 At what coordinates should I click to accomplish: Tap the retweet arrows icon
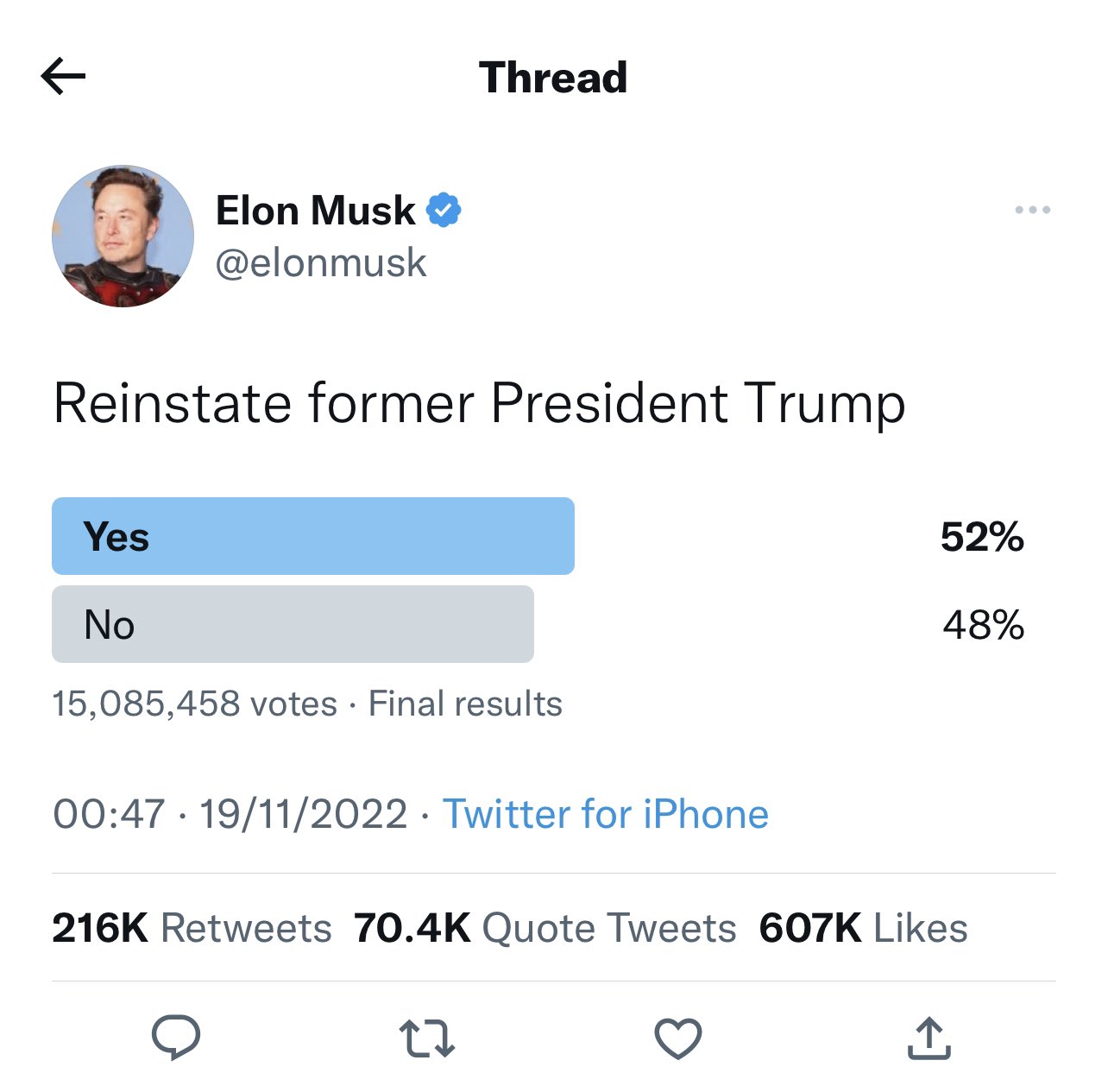coord(427,1038)
